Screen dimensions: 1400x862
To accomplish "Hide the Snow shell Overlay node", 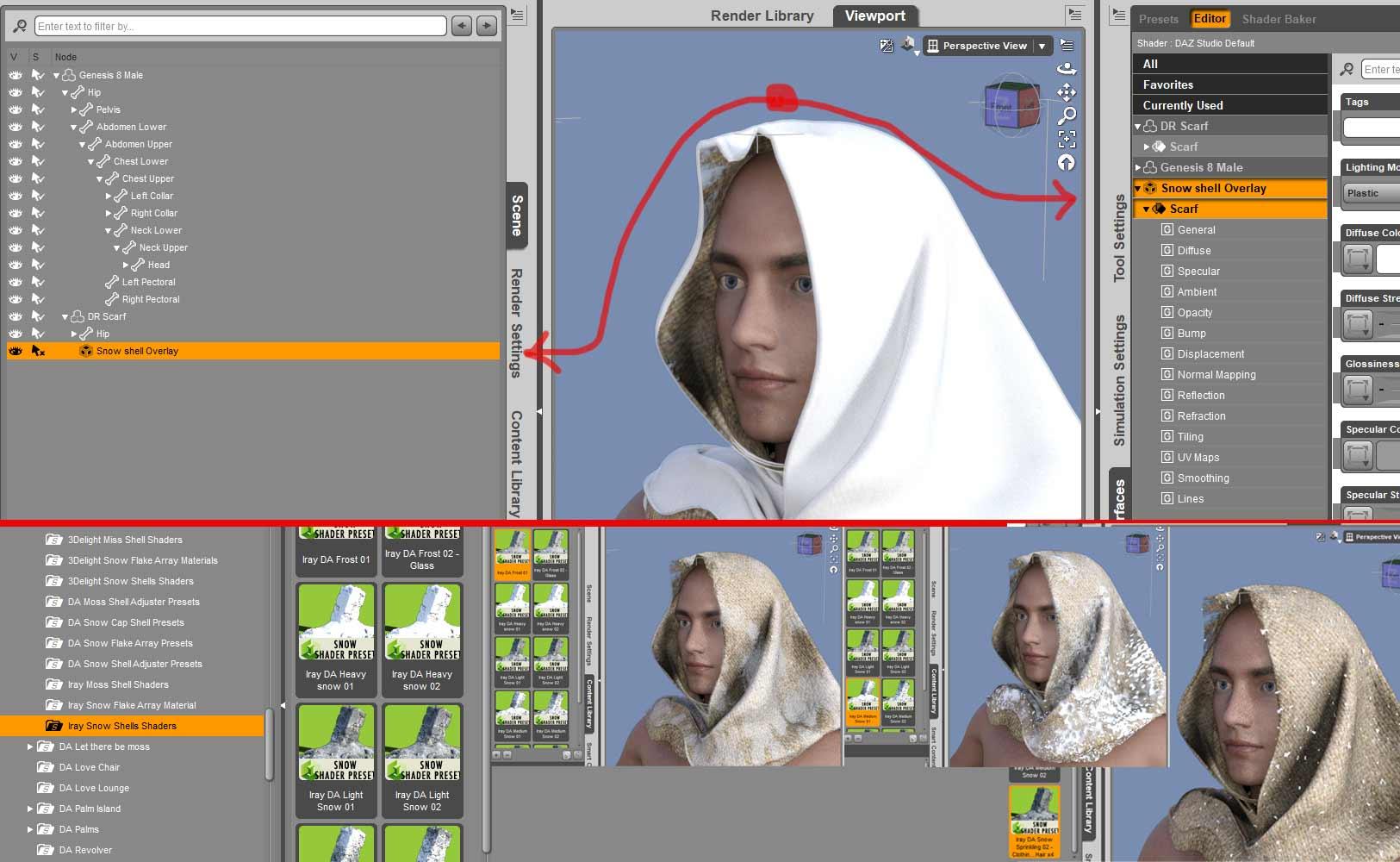I will 16,351.
